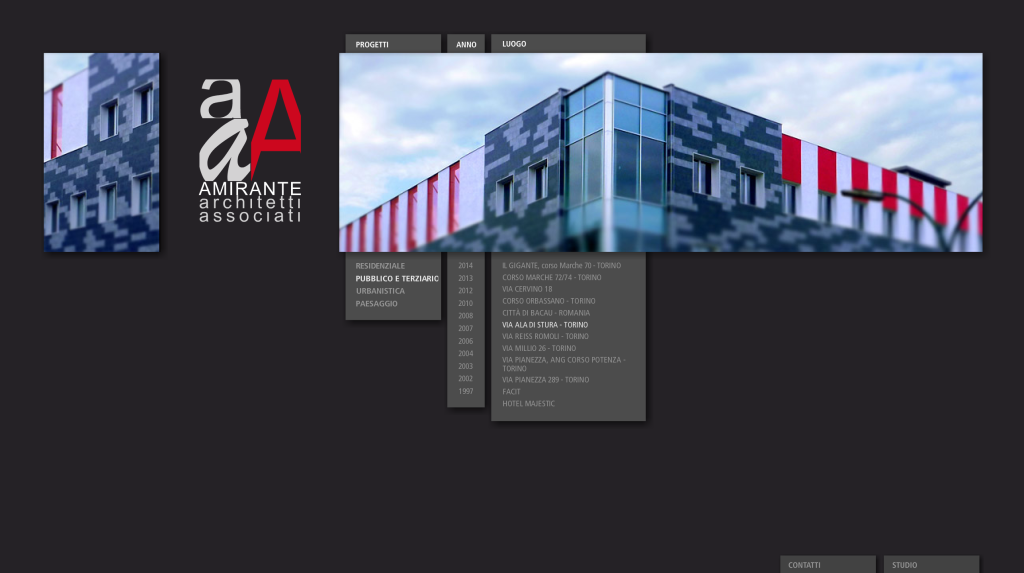1024x573 pixels.
Task: Open the Città di Bacau - Romania project
Action: coord(546,313)
